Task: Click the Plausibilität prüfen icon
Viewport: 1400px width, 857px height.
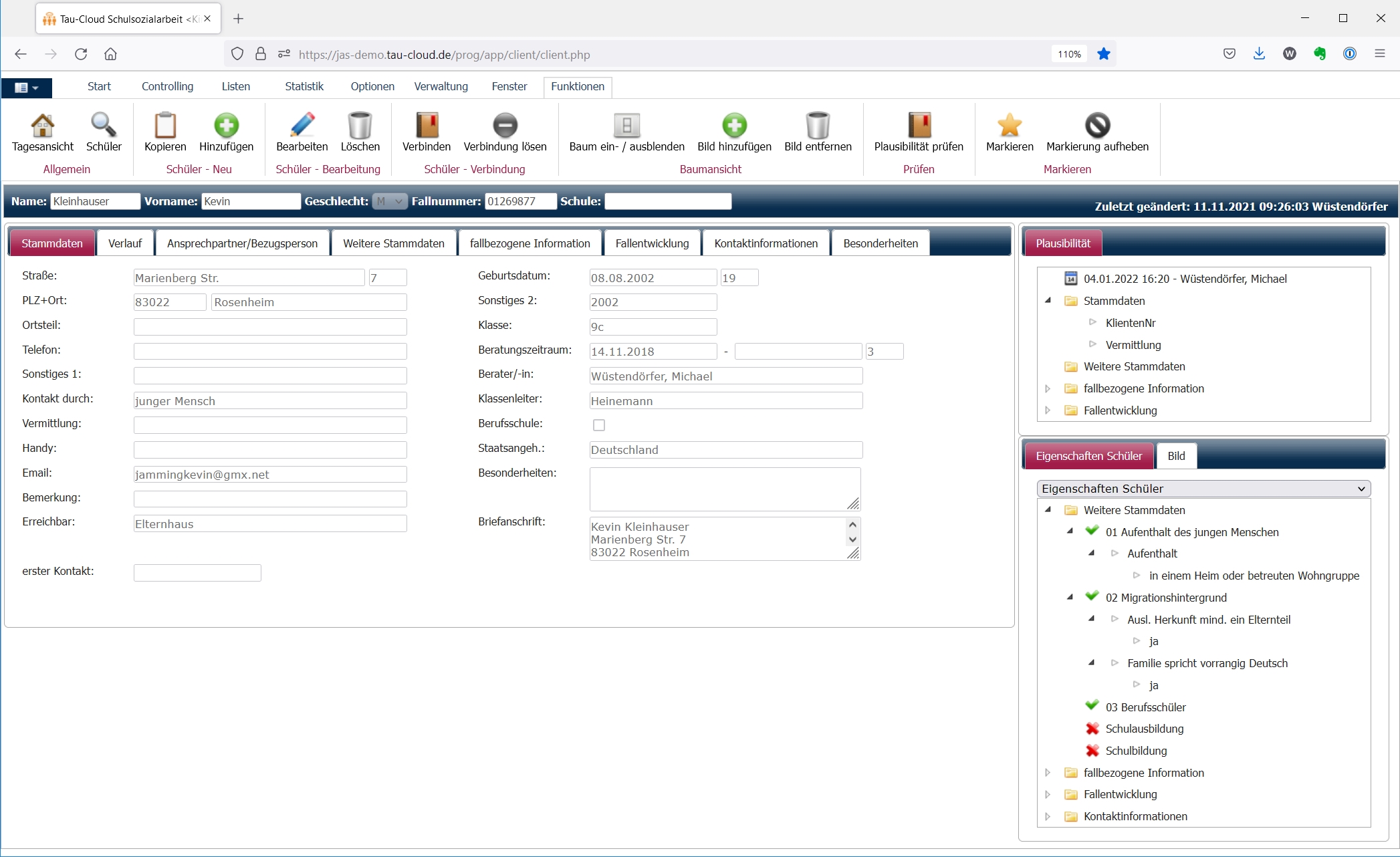Action: click(919, 126)
